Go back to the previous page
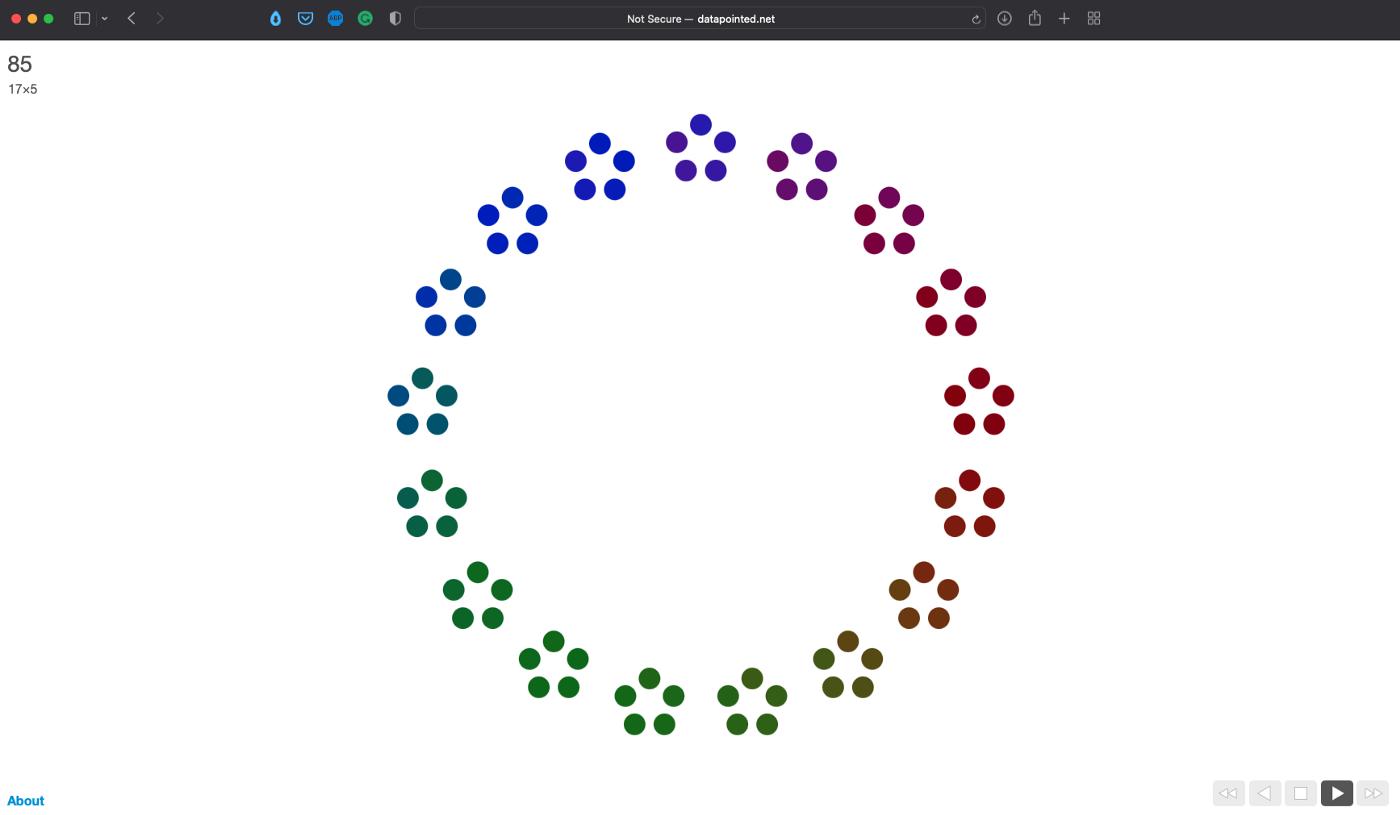1400x815 pixels. point(131,18)
